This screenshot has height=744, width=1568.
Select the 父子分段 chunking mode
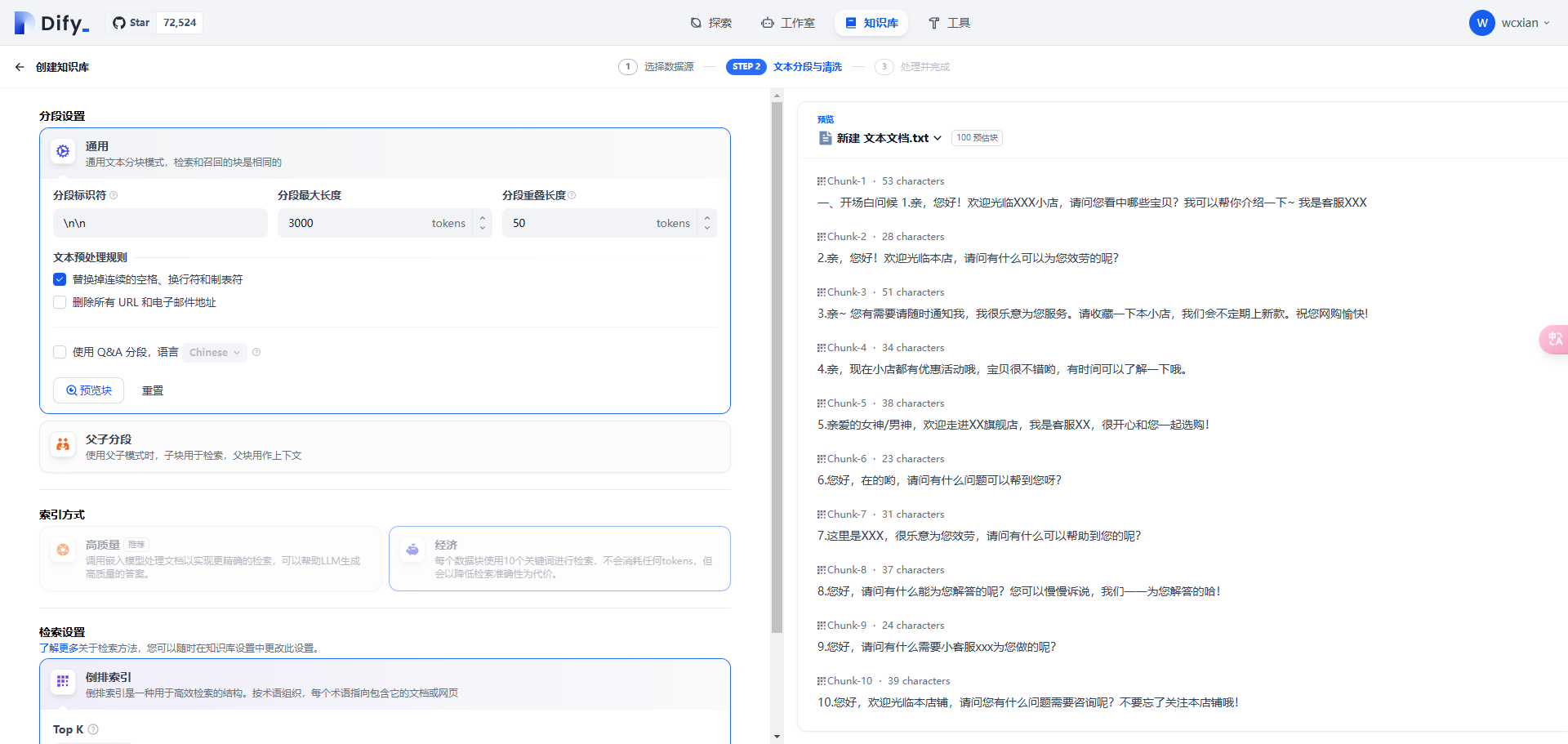click(385, 447)
